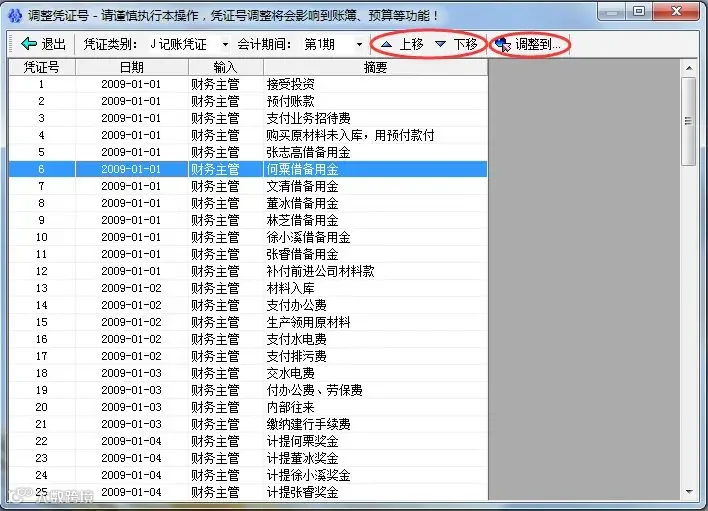708x511 pixels.
Task: Click voucher number 13 cell
Action: pos(42,288)
